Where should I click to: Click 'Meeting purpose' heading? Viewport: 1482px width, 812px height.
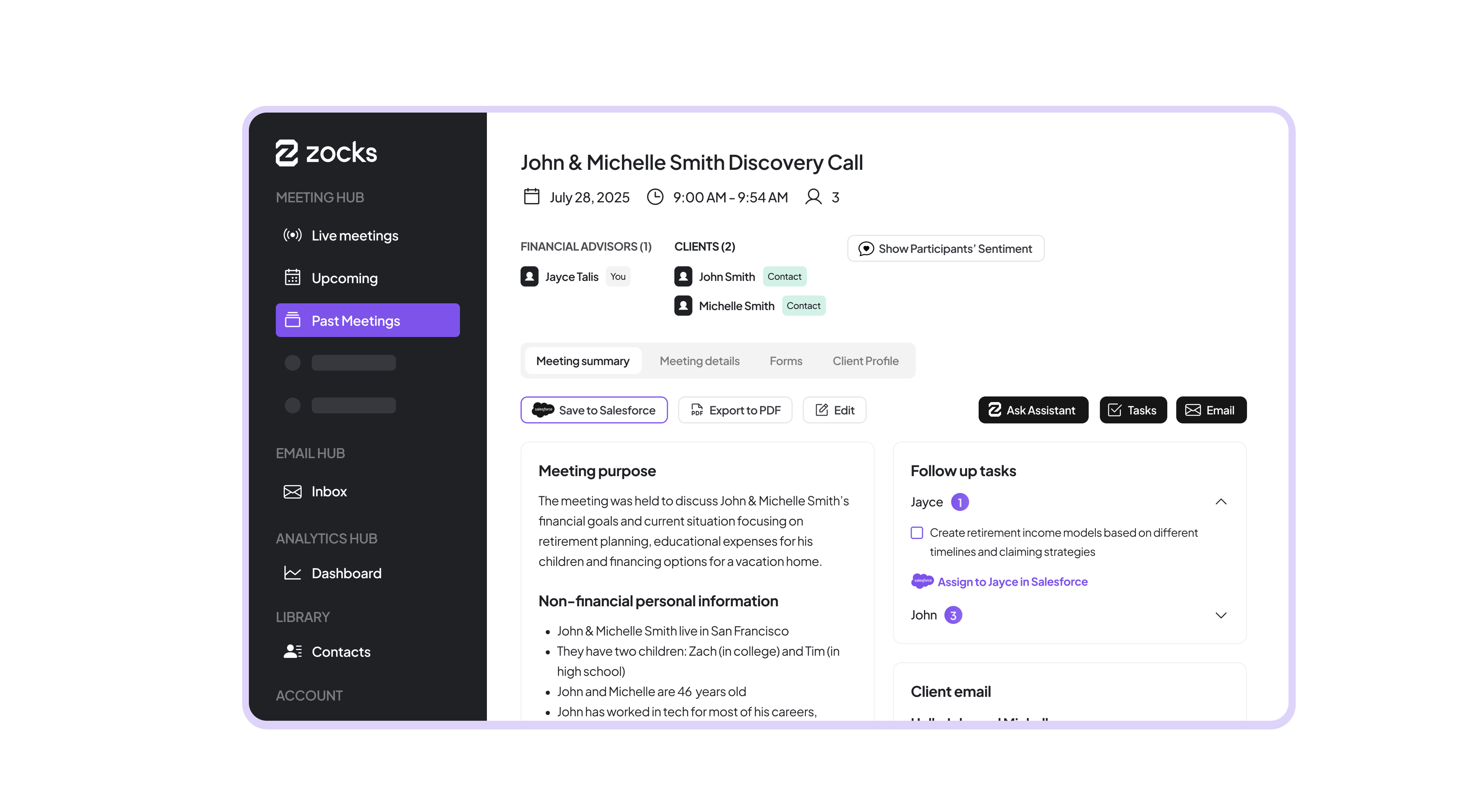tap(597, 471)
